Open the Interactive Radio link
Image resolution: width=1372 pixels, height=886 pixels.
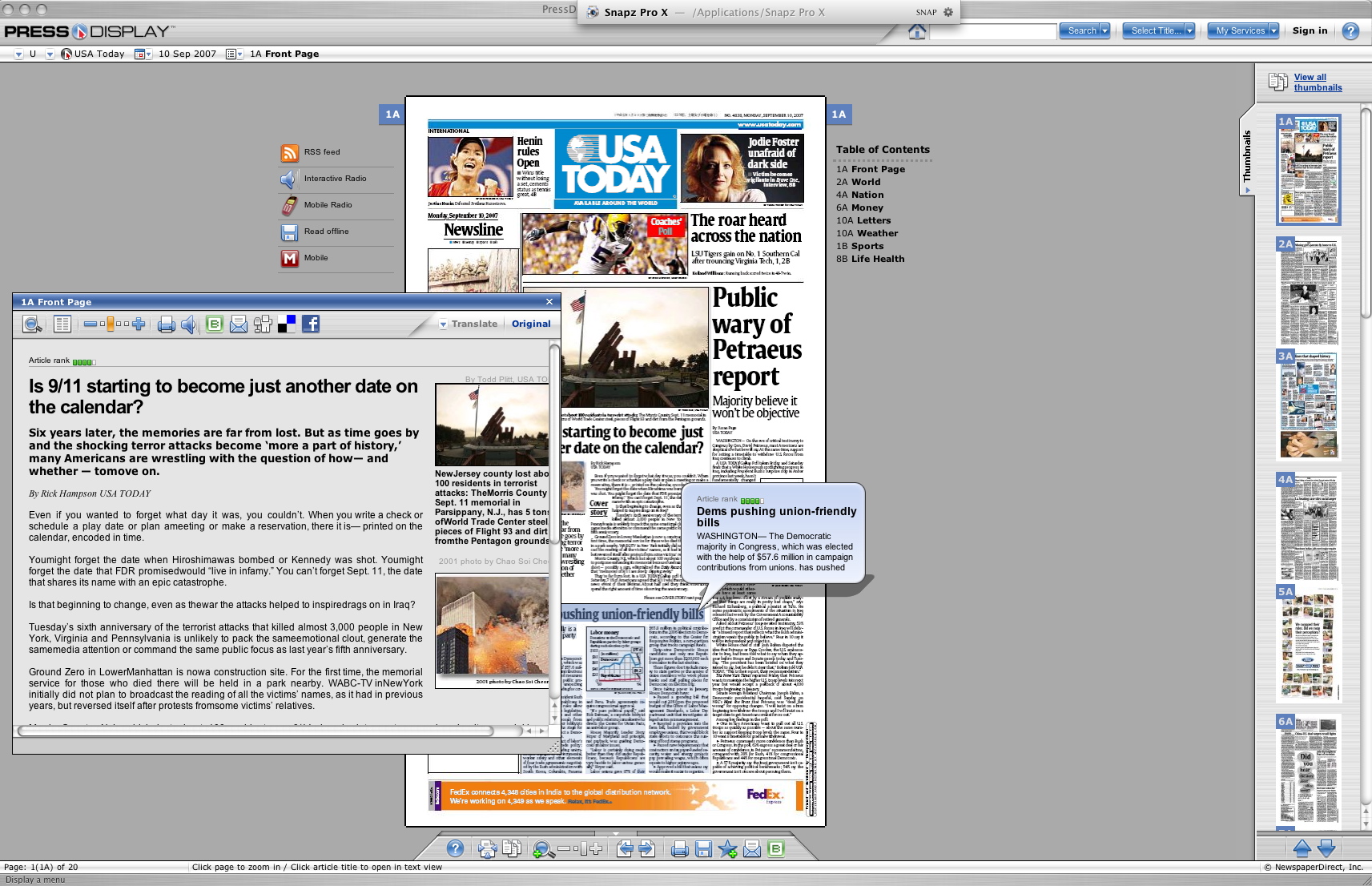(x=335, y=179)
